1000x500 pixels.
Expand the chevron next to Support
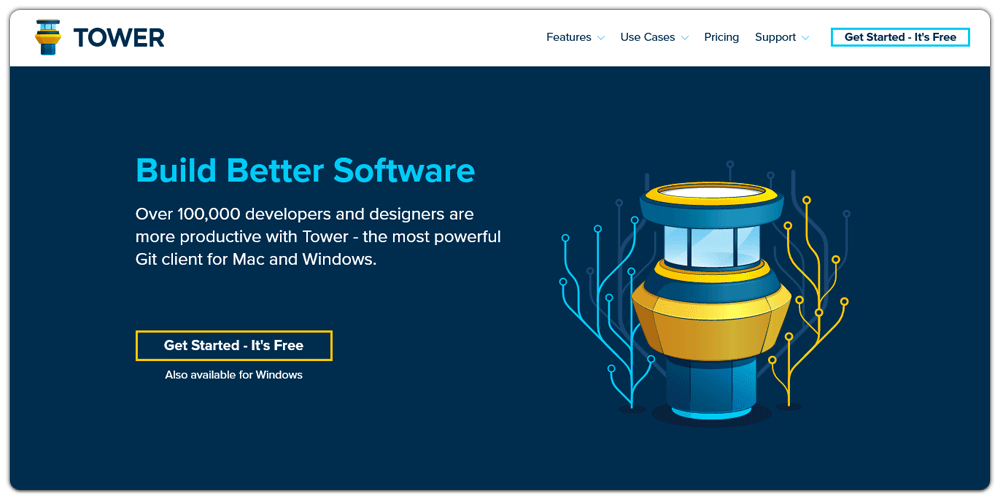click(x=805, y=38)
